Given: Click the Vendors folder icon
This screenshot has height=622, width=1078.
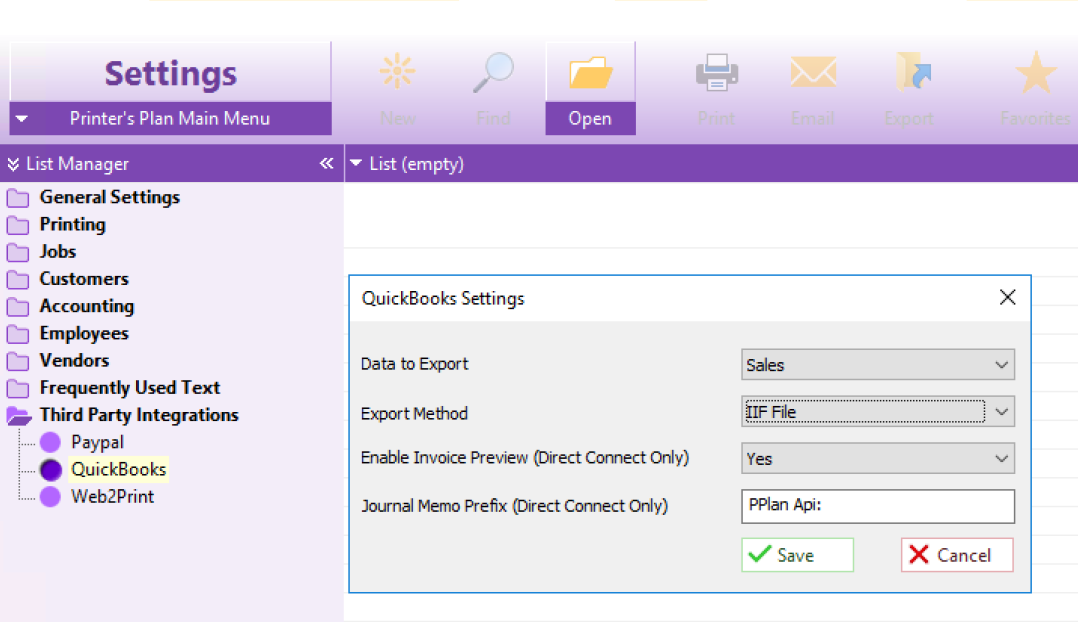Looking at the screenshot, I should pos(18,362).
